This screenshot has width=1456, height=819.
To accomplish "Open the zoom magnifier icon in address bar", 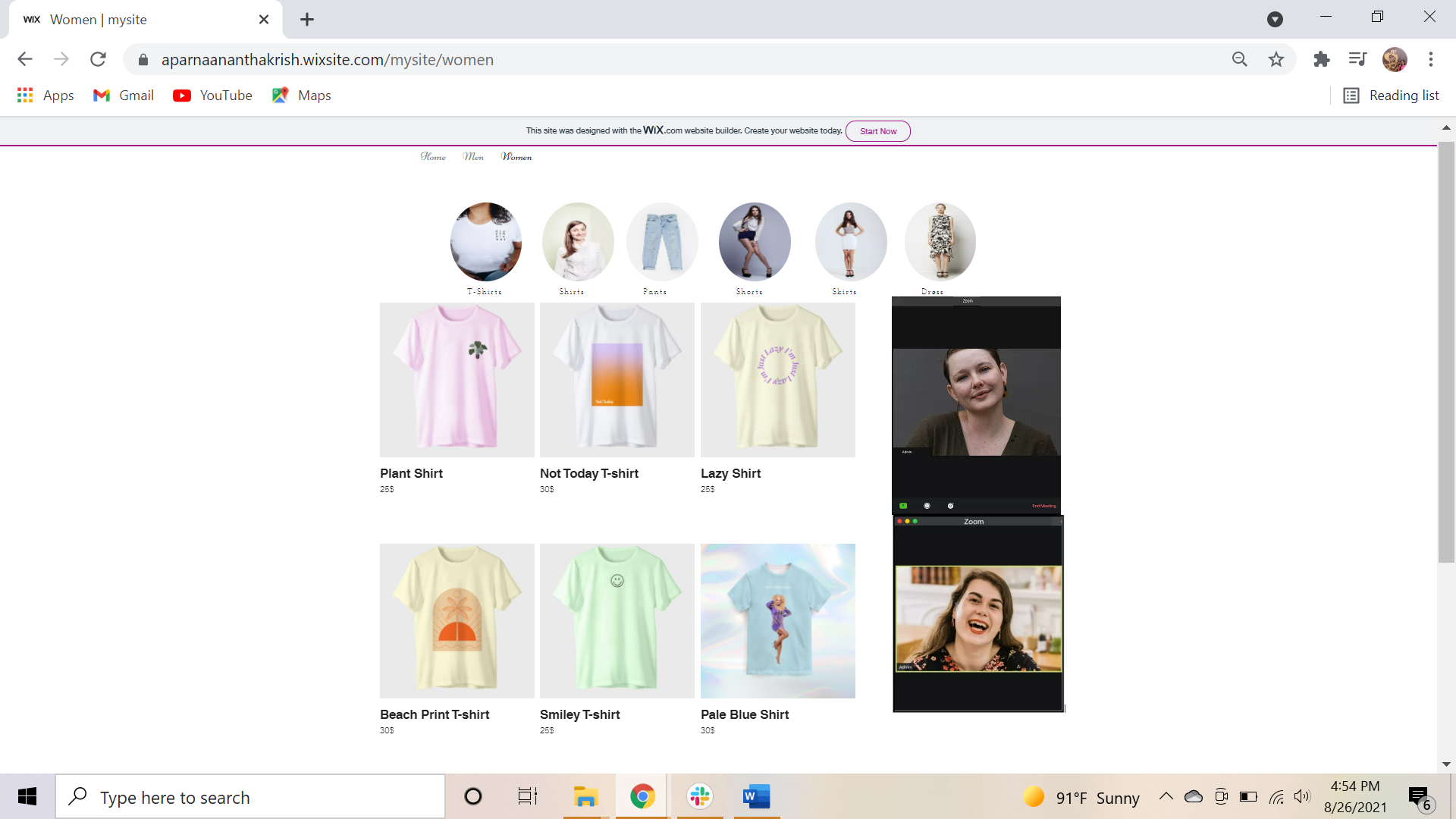I will tap(1240, 59).
